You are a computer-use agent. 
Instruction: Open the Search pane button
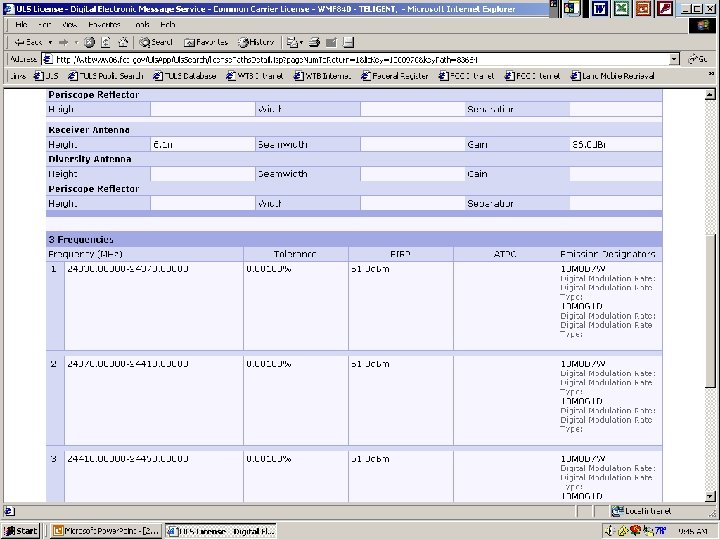[x=156, y=42]
